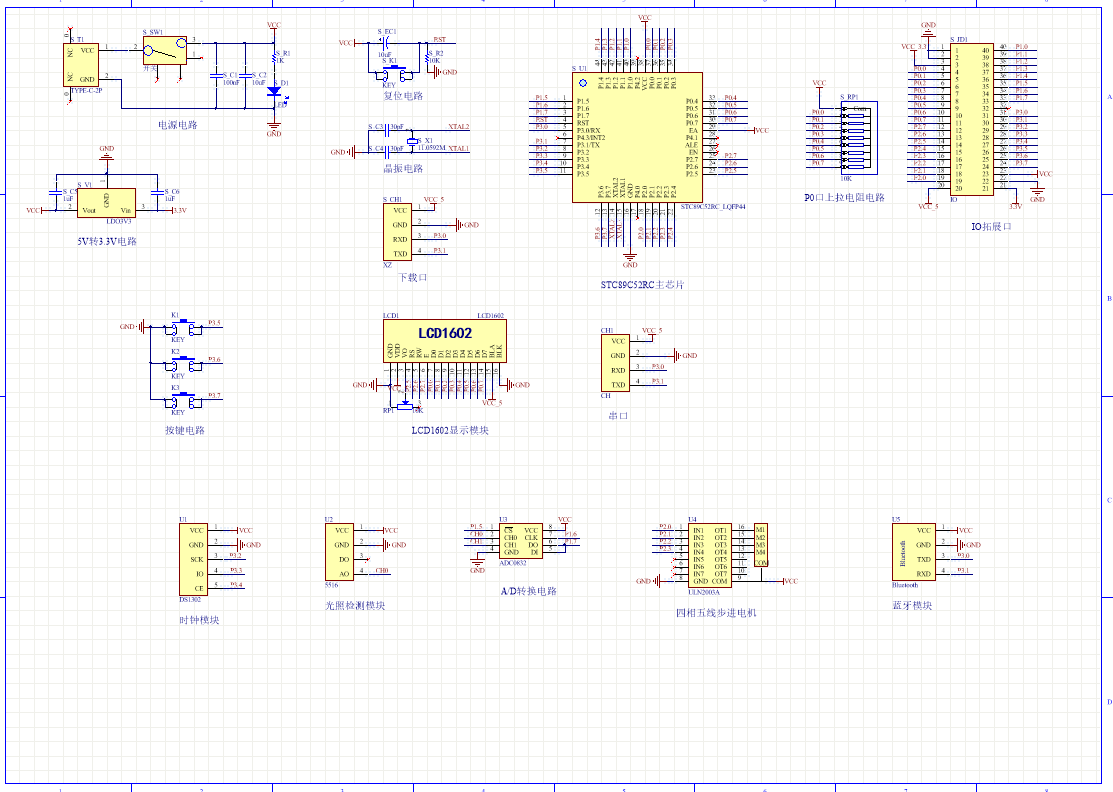
Task: Select the U2 5516 light sensor module
Action: [x=339, y=552]
